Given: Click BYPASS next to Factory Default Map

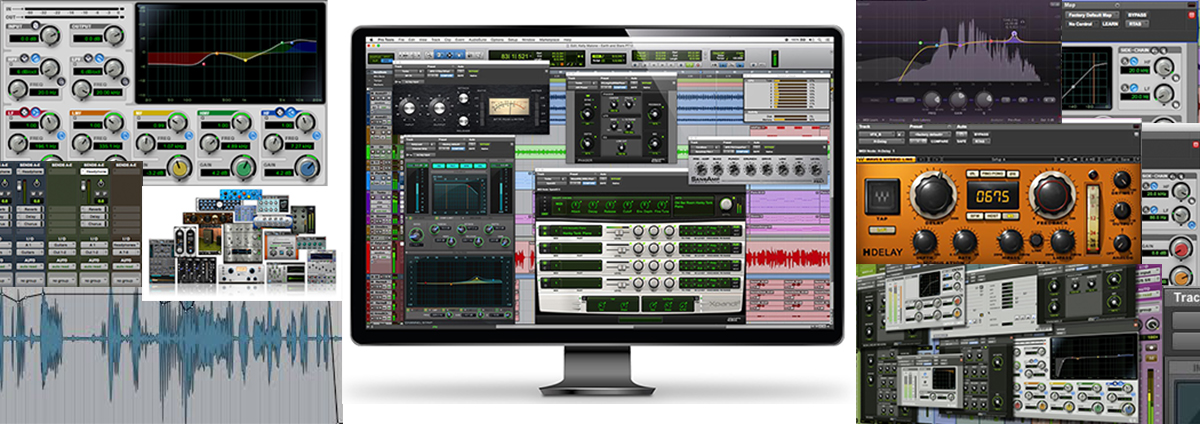Looking at the screenshot, I should (1137, 15).
